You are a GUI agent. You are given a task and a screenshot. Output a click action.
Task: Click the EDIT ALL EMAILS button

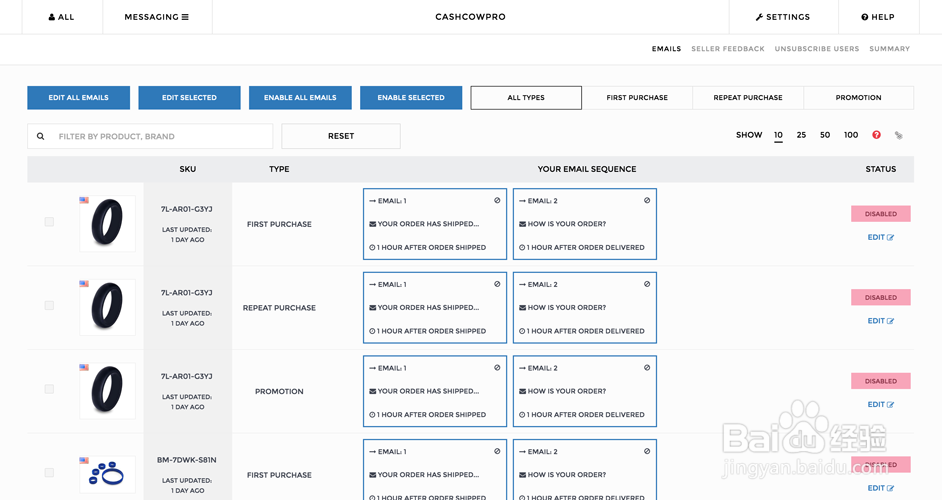tap(79, 97)
